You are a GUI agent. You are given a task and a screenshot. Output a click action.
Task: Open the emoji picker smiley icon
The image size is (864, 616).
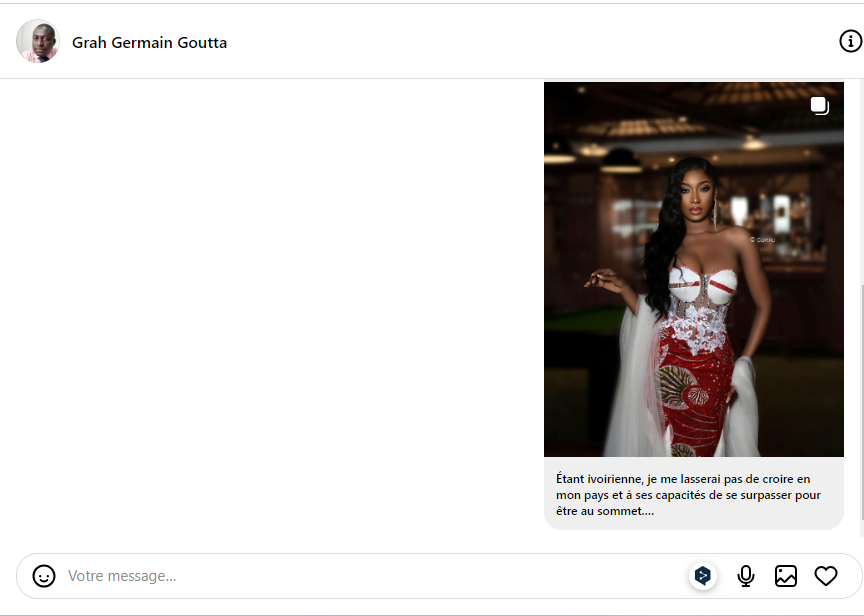pyautogui.click(x=44, y=576)
